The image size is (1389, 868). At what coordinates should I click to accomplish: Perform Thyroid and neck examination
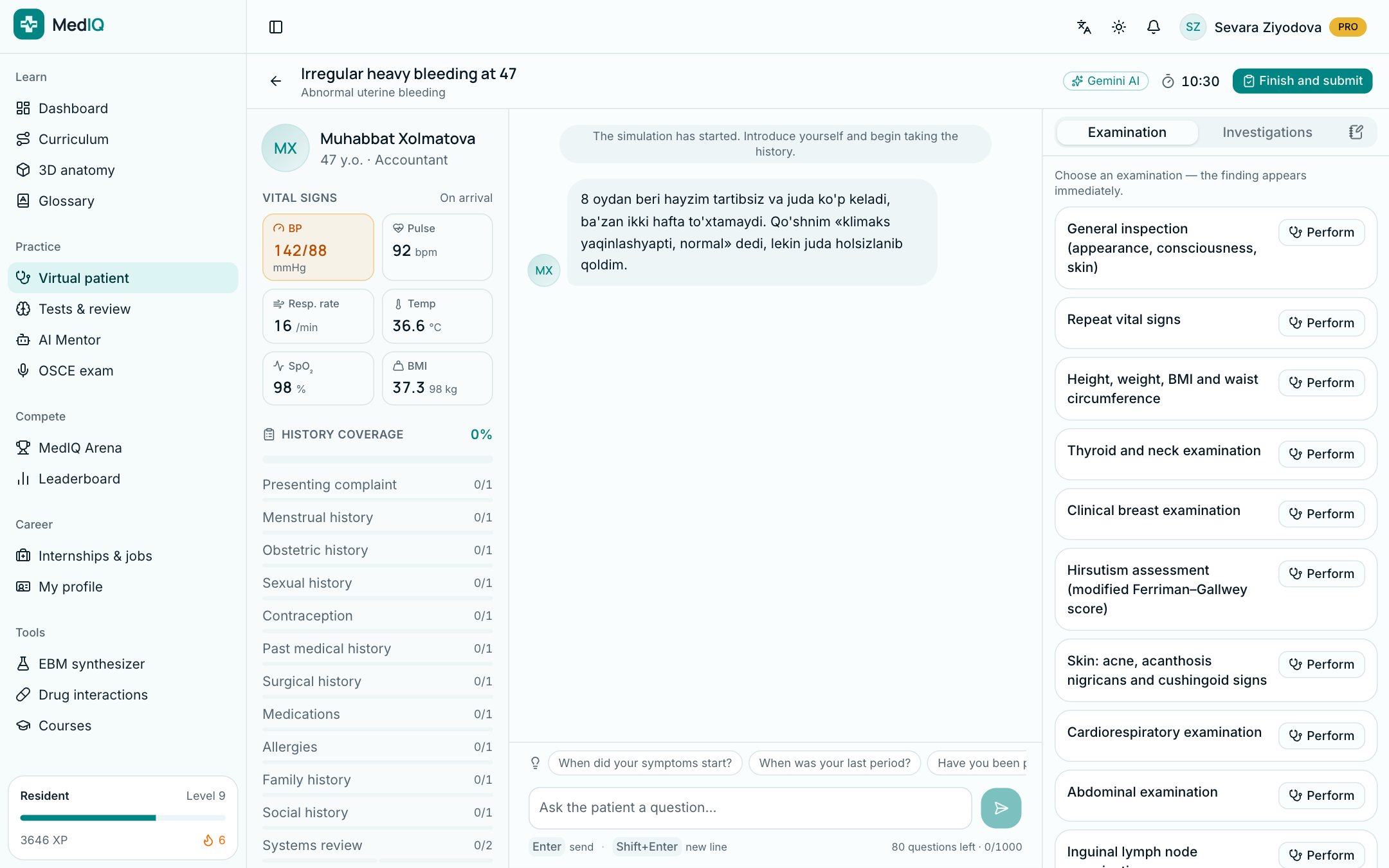[x=1321, y=454]
